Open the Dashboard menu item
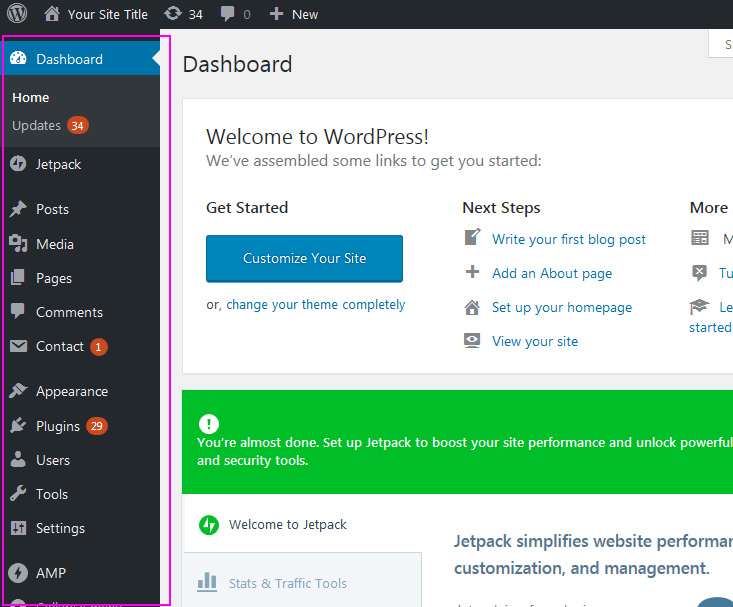733x607 pixels. [80, 58]
